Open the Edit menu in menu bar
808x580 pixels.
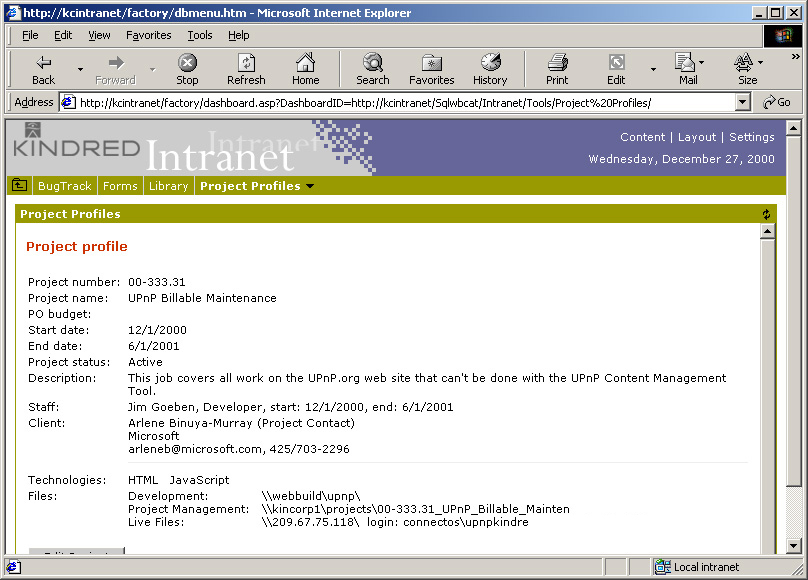(63, 35)
